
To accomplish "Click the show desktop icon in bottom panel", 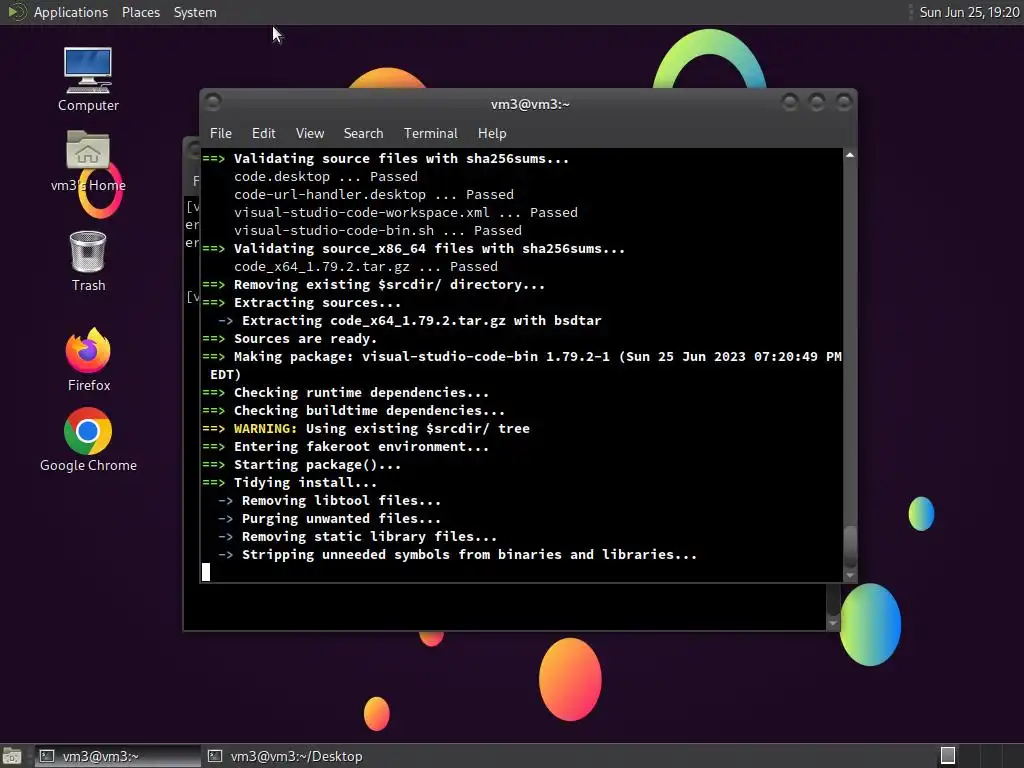I will (x=12, y=756).
